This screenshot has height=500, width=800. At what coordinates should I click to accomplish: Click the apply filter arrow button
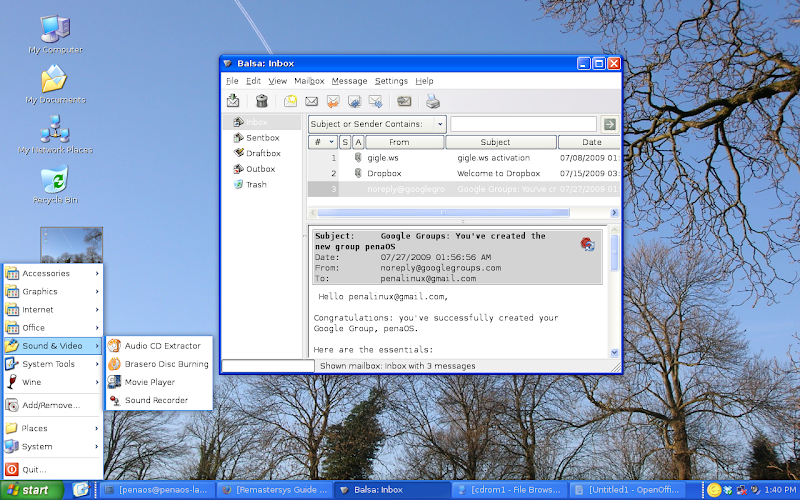point(610,124)
